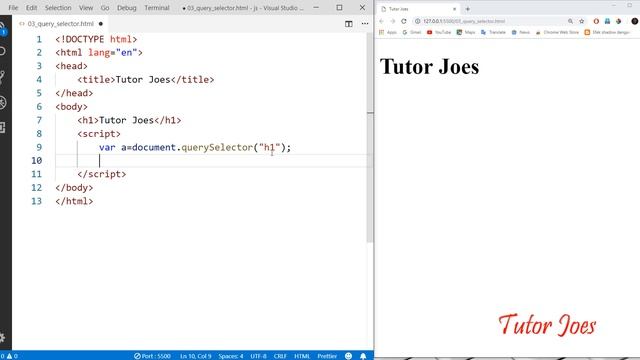The height and width of the screenshot is (360, 640).
Task: Reload the Chrome page
Action: point(404,21)
